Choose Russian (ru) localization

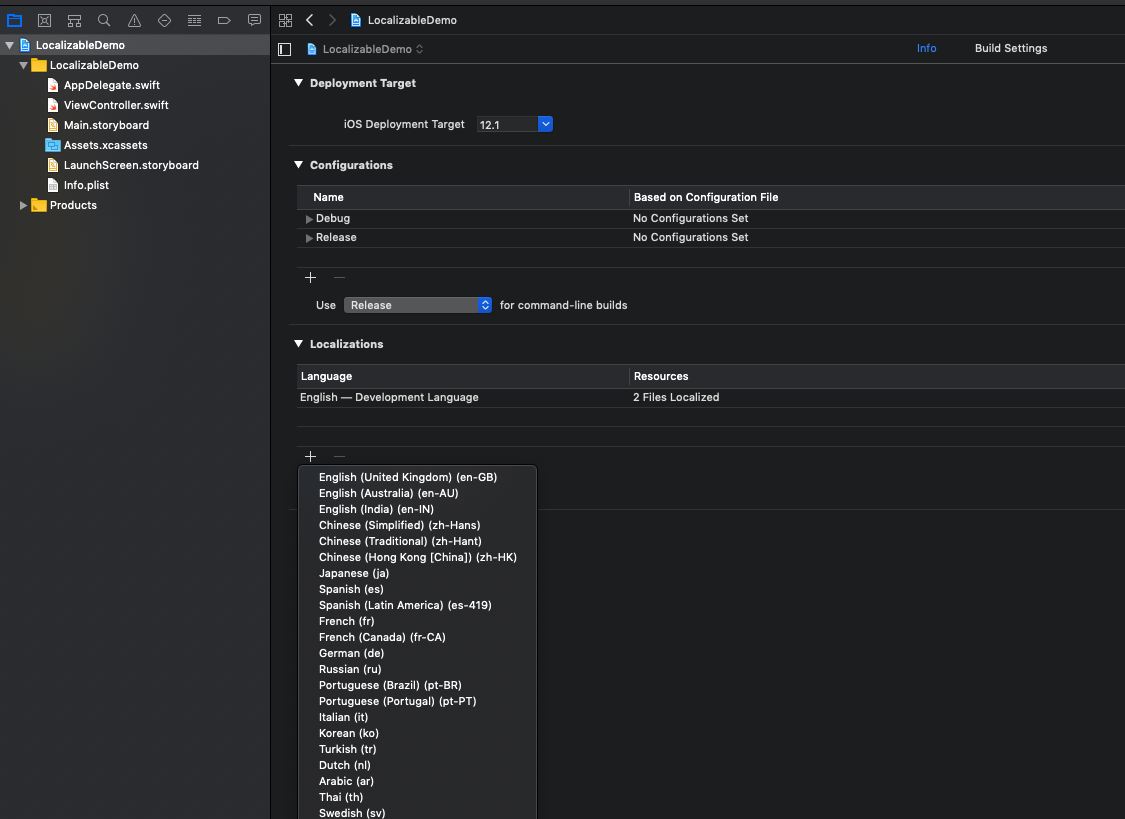pos(417,669)
